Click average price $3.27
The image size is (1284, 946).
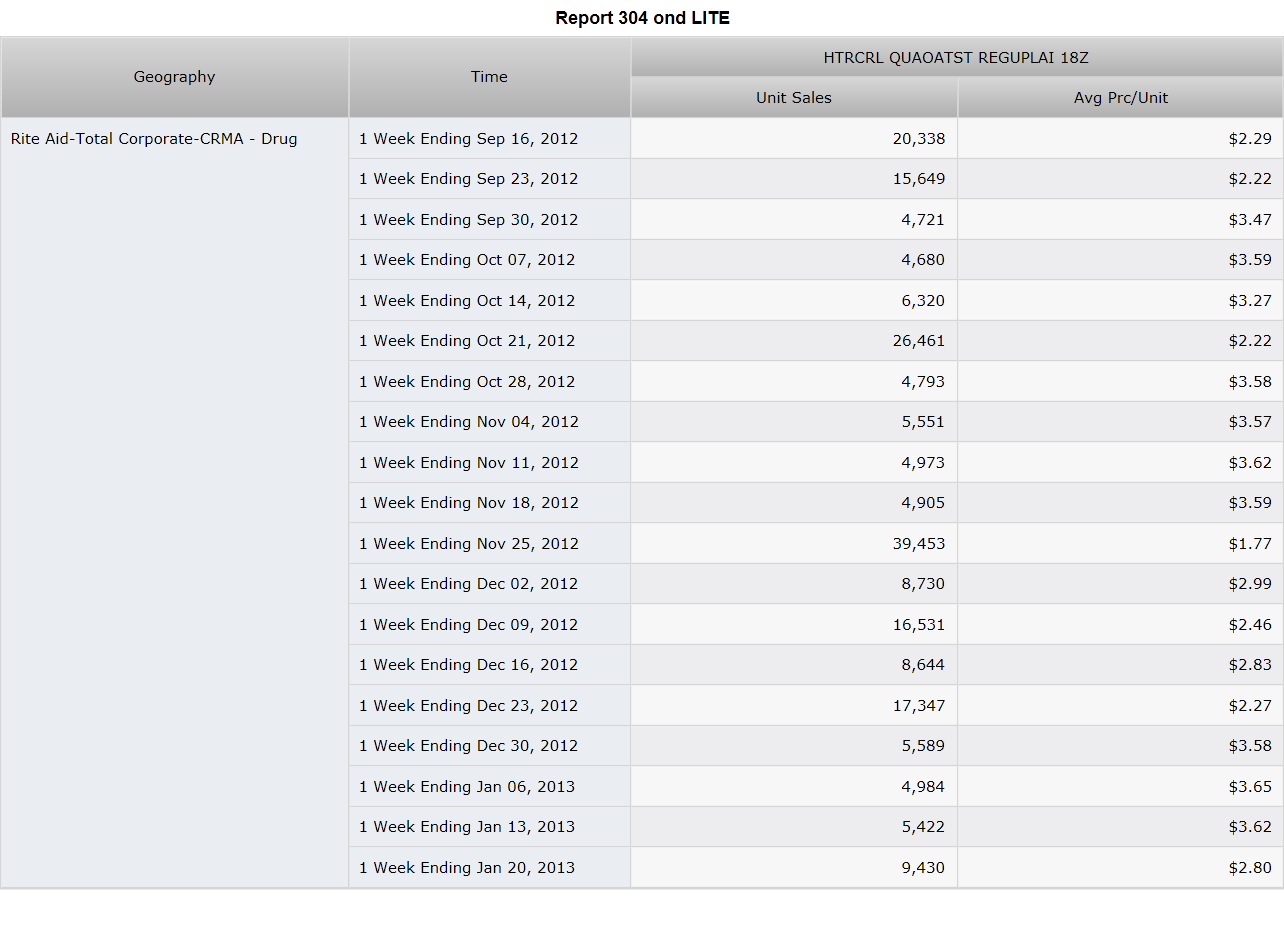(x=1120, y=300)
